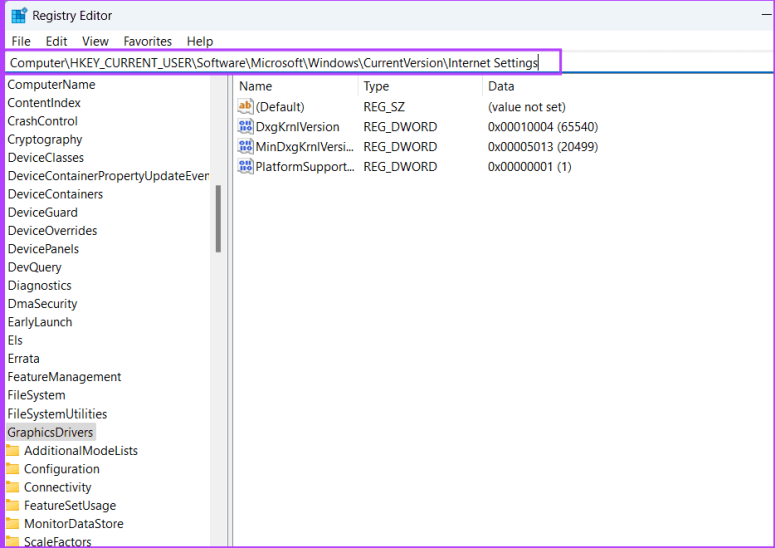This screenshot has height=548, width=775.
Task: Open the FeatureSetUsage subkey label
Action: 70,506
